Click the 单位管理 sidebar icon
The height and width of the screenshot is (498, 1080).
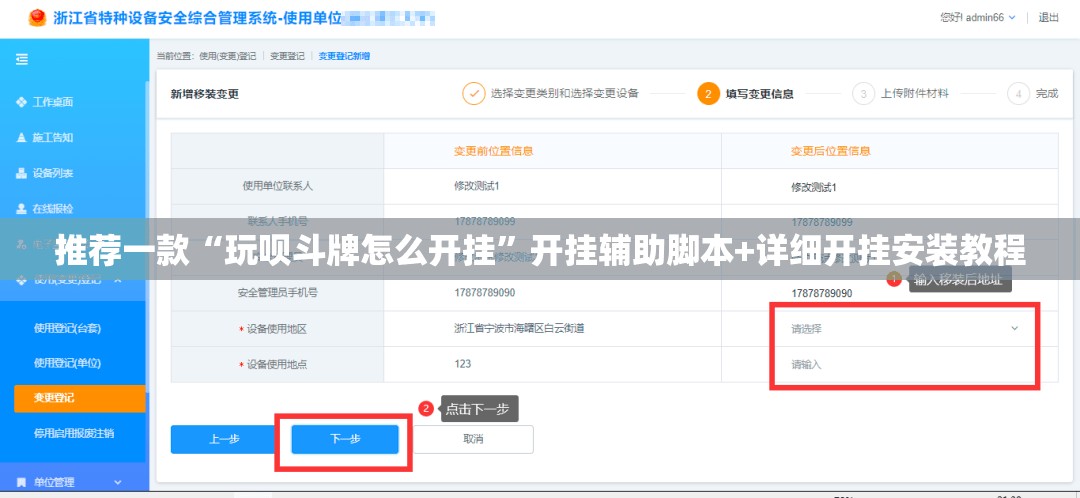(x=21, y=482)
